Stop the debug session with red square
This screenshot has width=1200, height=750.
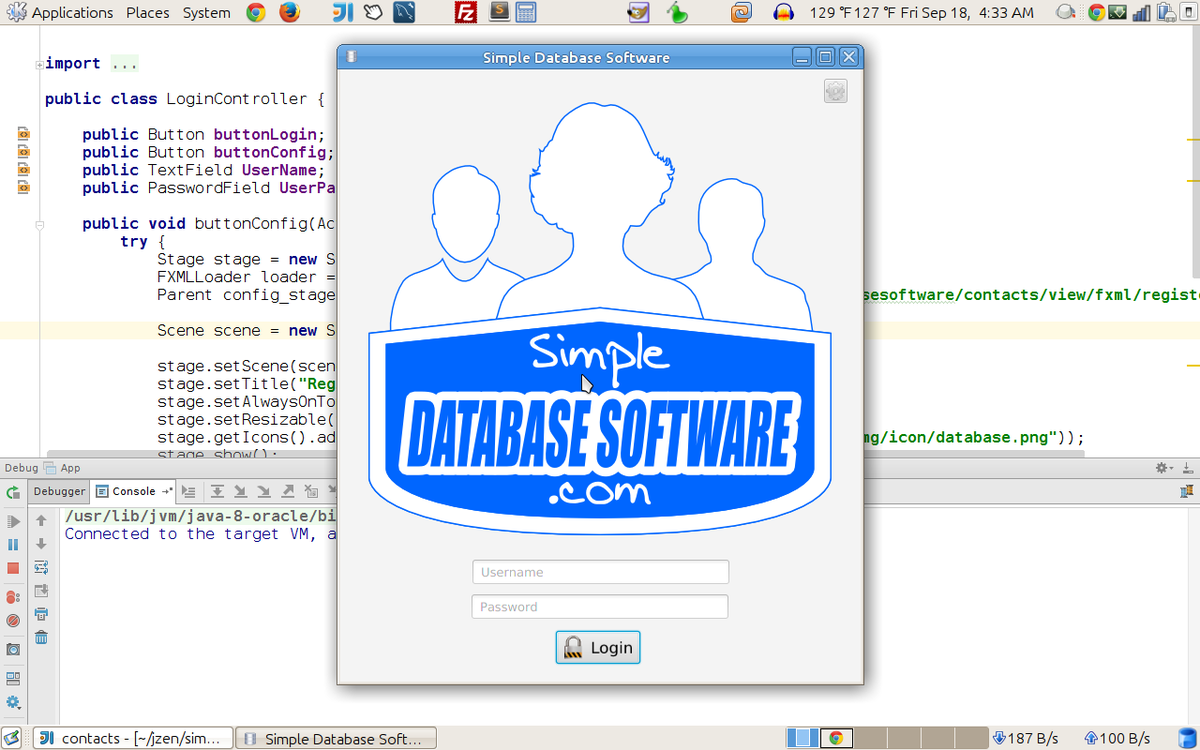pyautogui.click(x=13, y=568)
